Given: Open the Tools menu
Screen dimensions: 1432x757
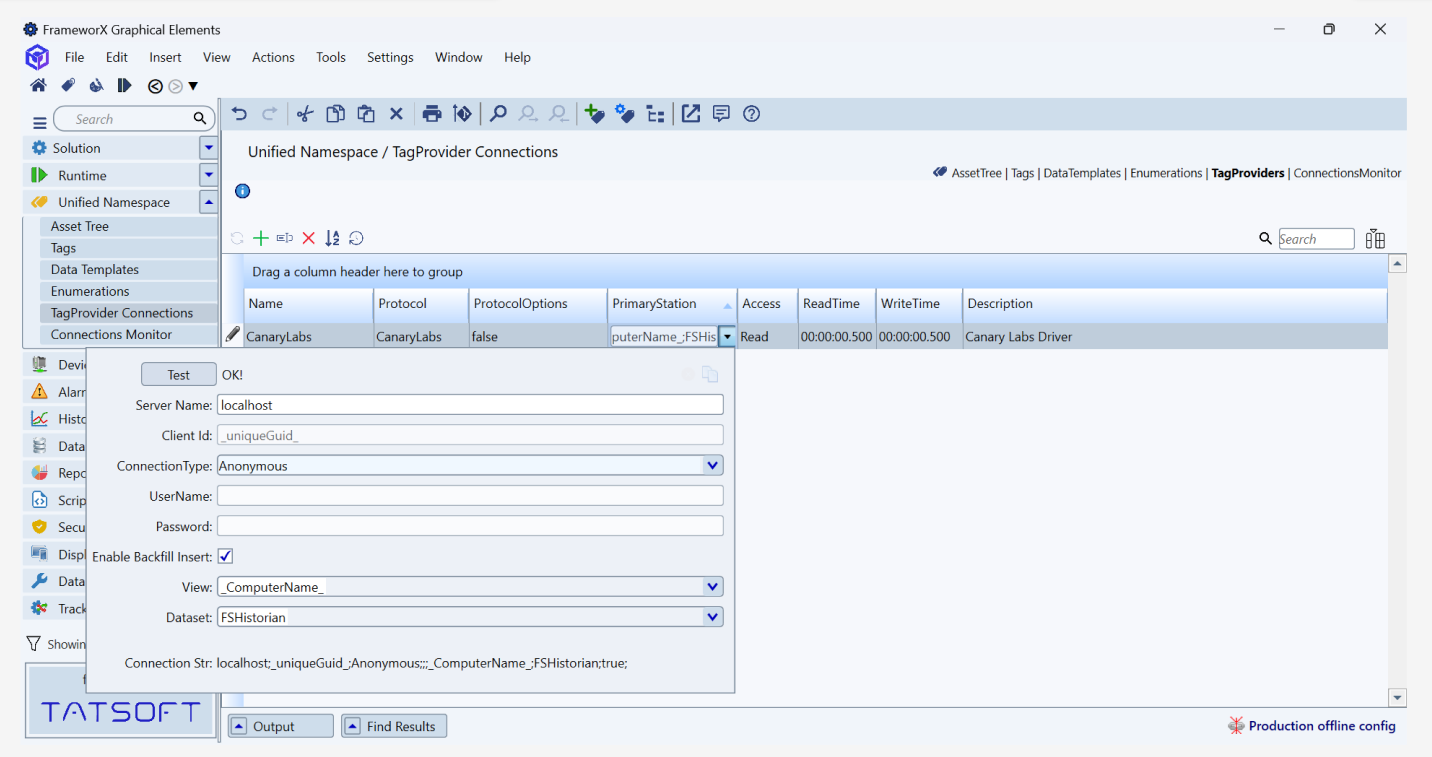Looking at the screenshot, I should pyautogui.click(x=331, y=57).
